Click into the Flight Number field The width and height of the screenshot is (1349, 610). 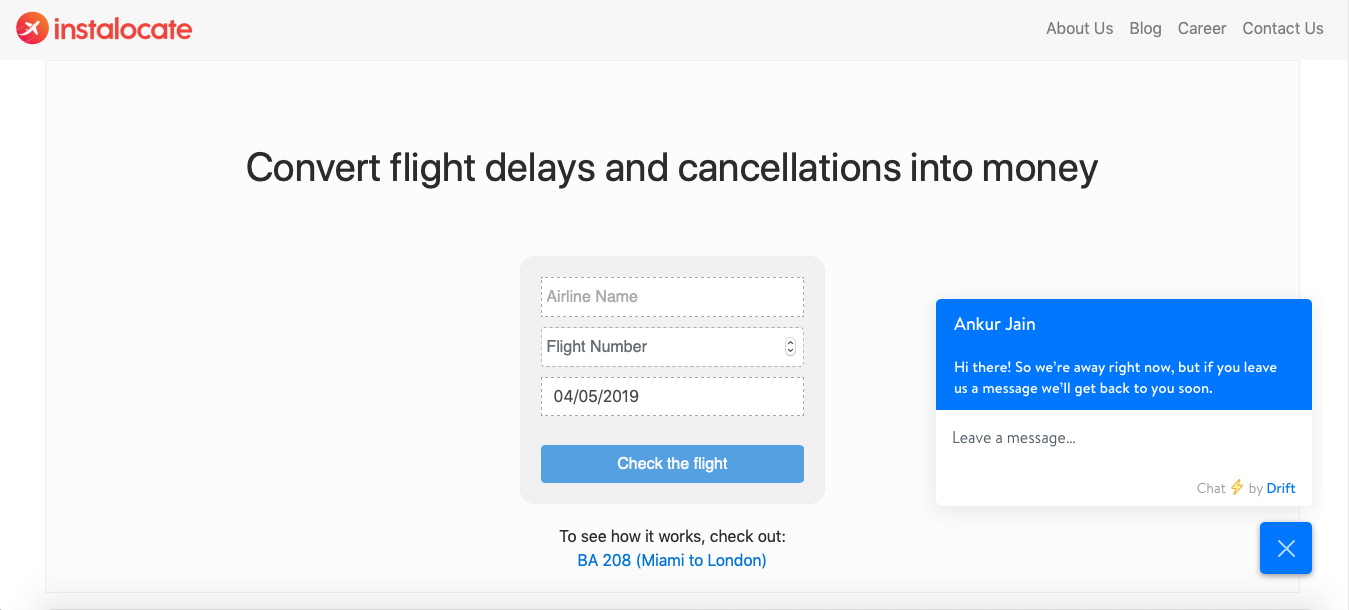(660, 347)
